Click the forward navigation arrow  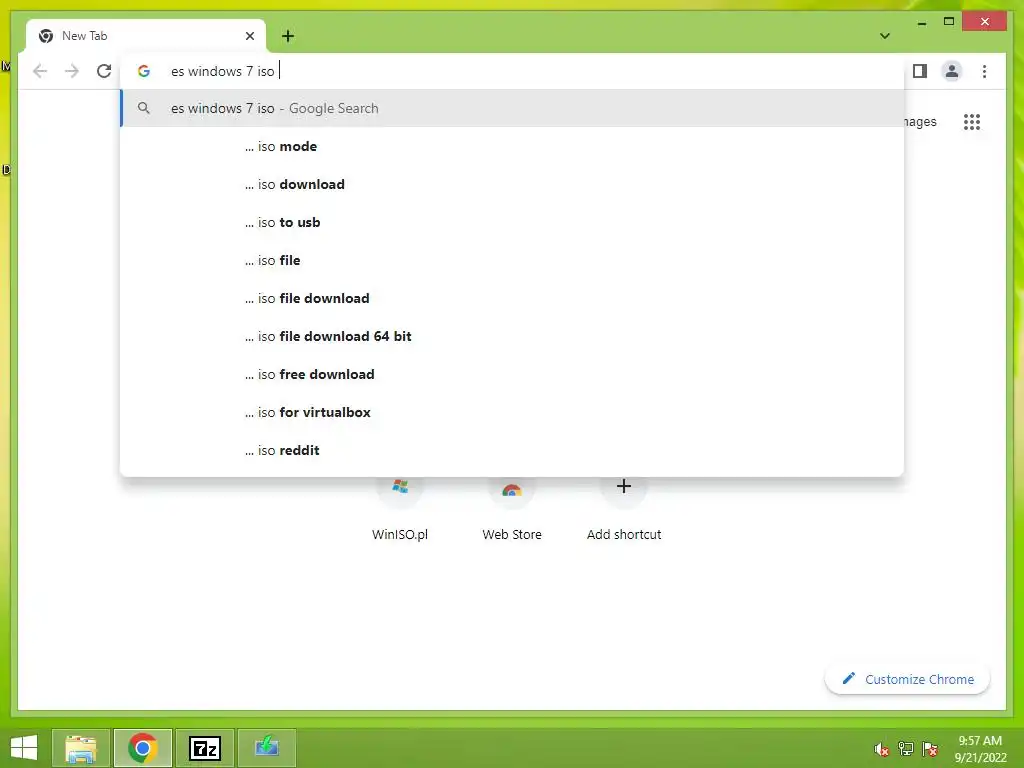pos(72,71)
